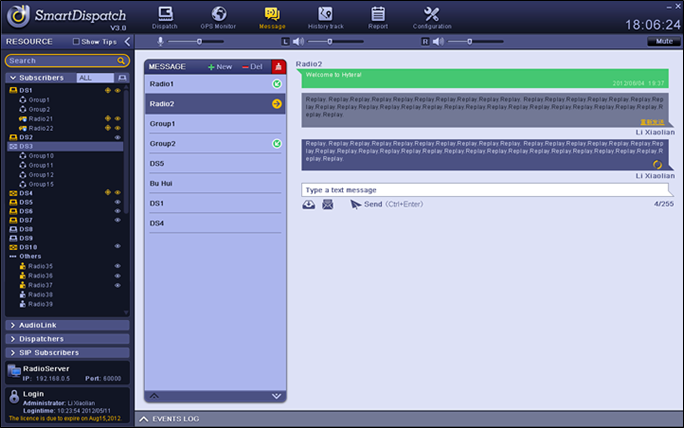Expand the SIP Subscribers section
The width and height of the screenshot is (684, 428).
(x=67, y=353)
